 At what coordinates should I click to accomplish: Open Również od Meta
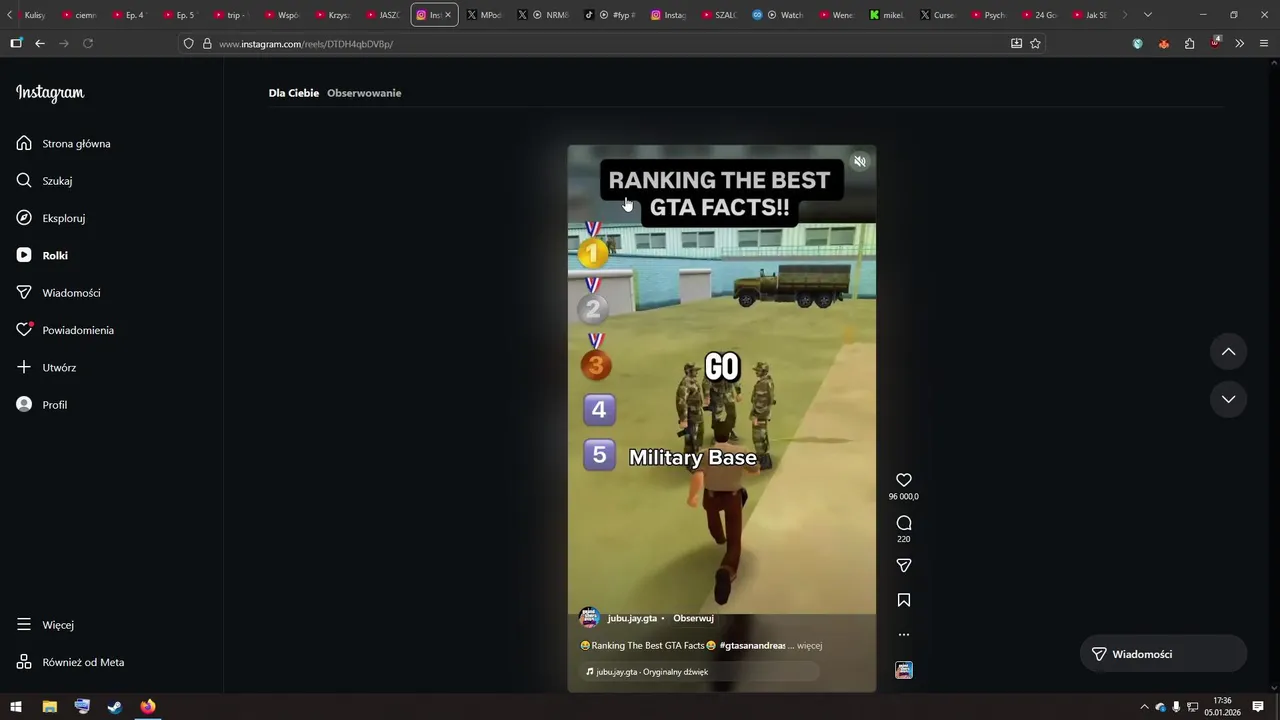tap(70, 662)
